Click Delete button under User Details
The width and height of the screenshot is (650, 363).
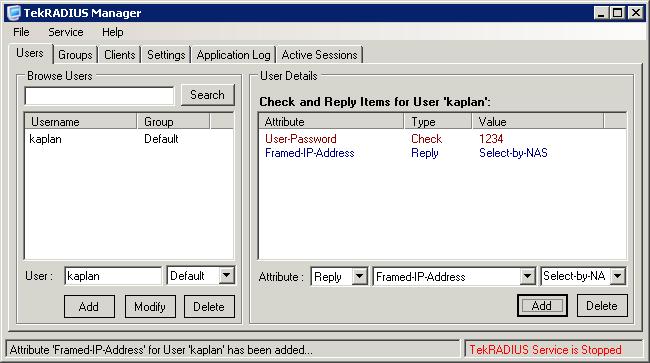point(602,306)
